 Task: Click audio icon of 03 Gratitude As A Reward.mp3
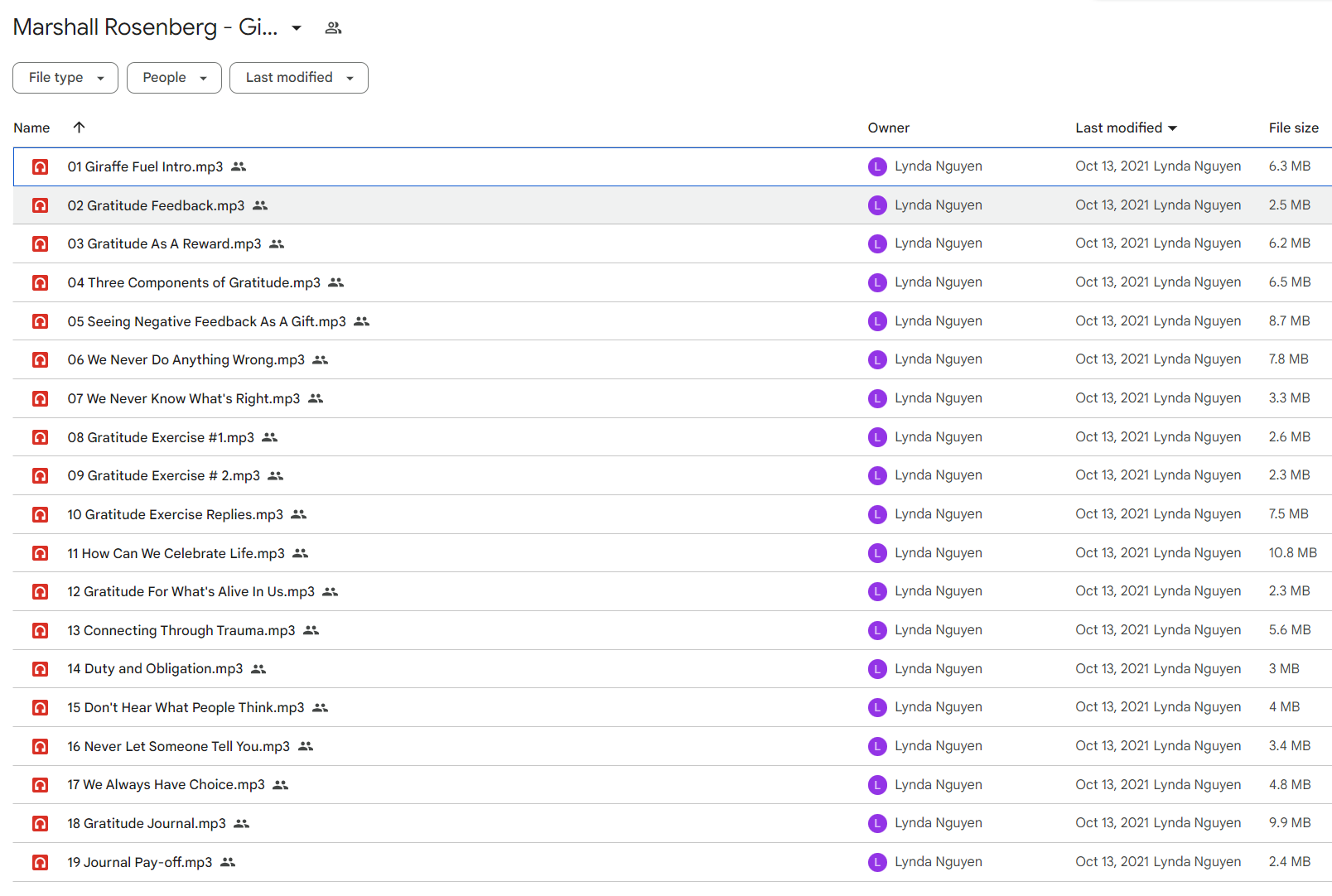point(40,243)
